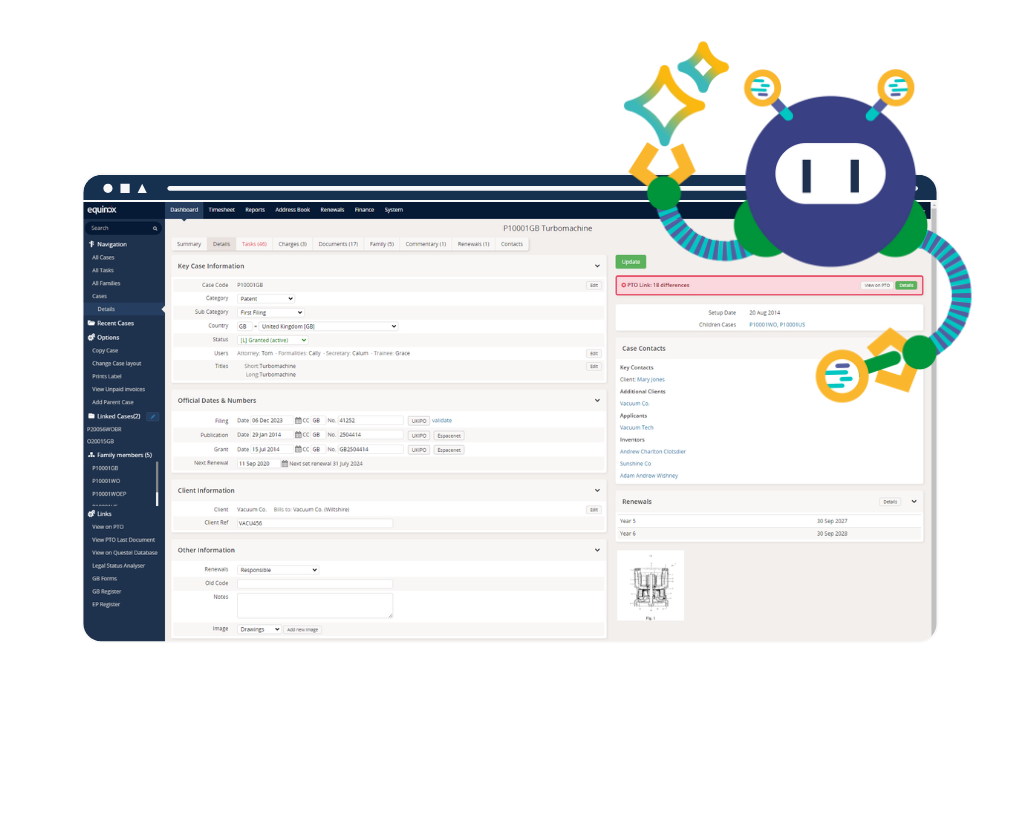Click the calendar icon beside Next Renewal
The image size is (1020, 816).
pos(284,462)
